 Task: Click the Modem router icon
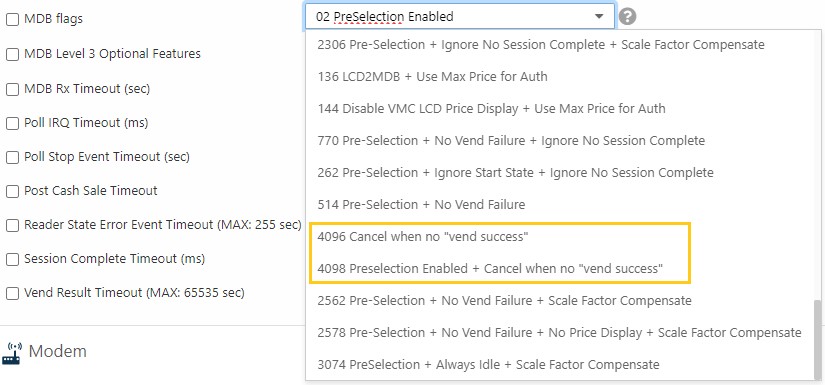pyautogui.click(x=12, y=352)
